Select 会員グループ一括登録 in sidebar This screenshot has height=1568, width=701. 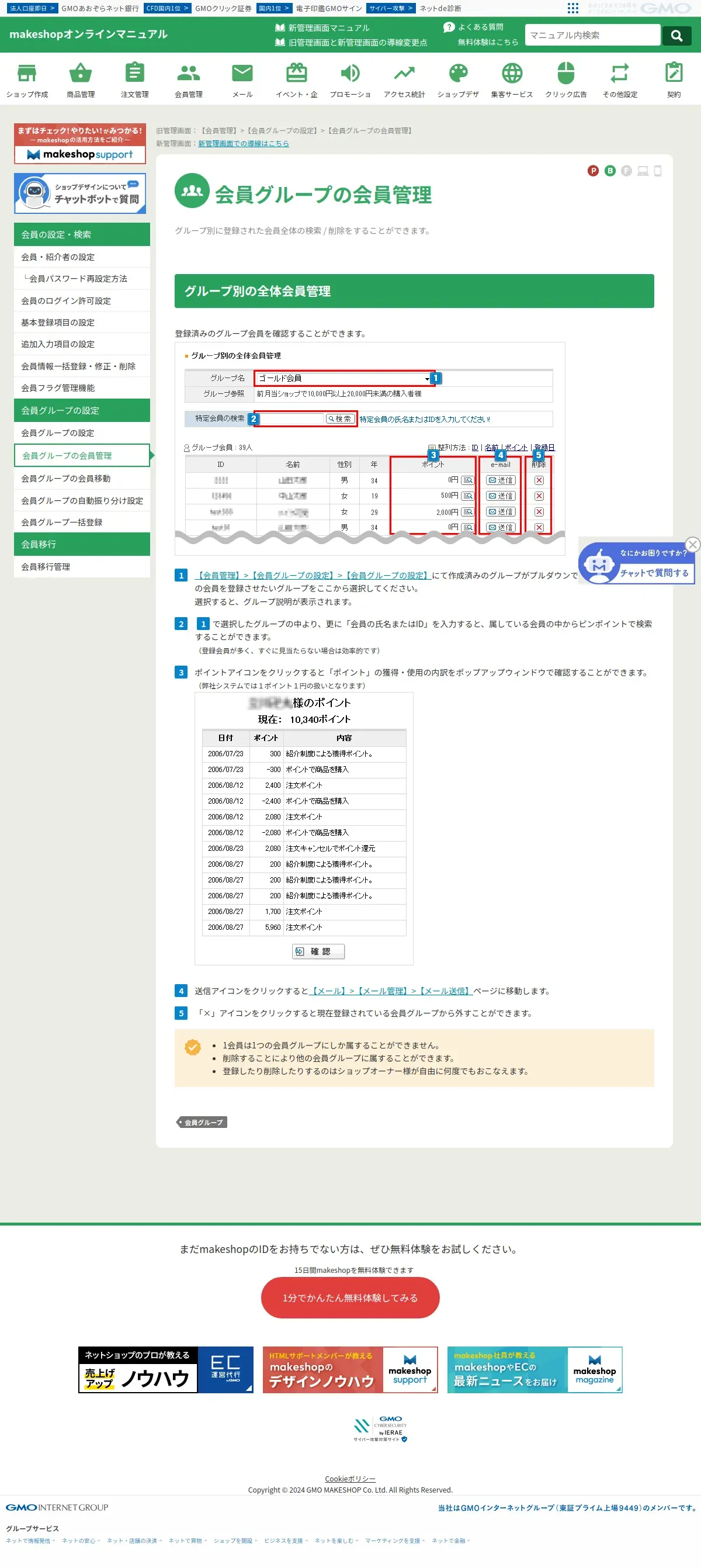pyautogui.click(x=82, y=522)
